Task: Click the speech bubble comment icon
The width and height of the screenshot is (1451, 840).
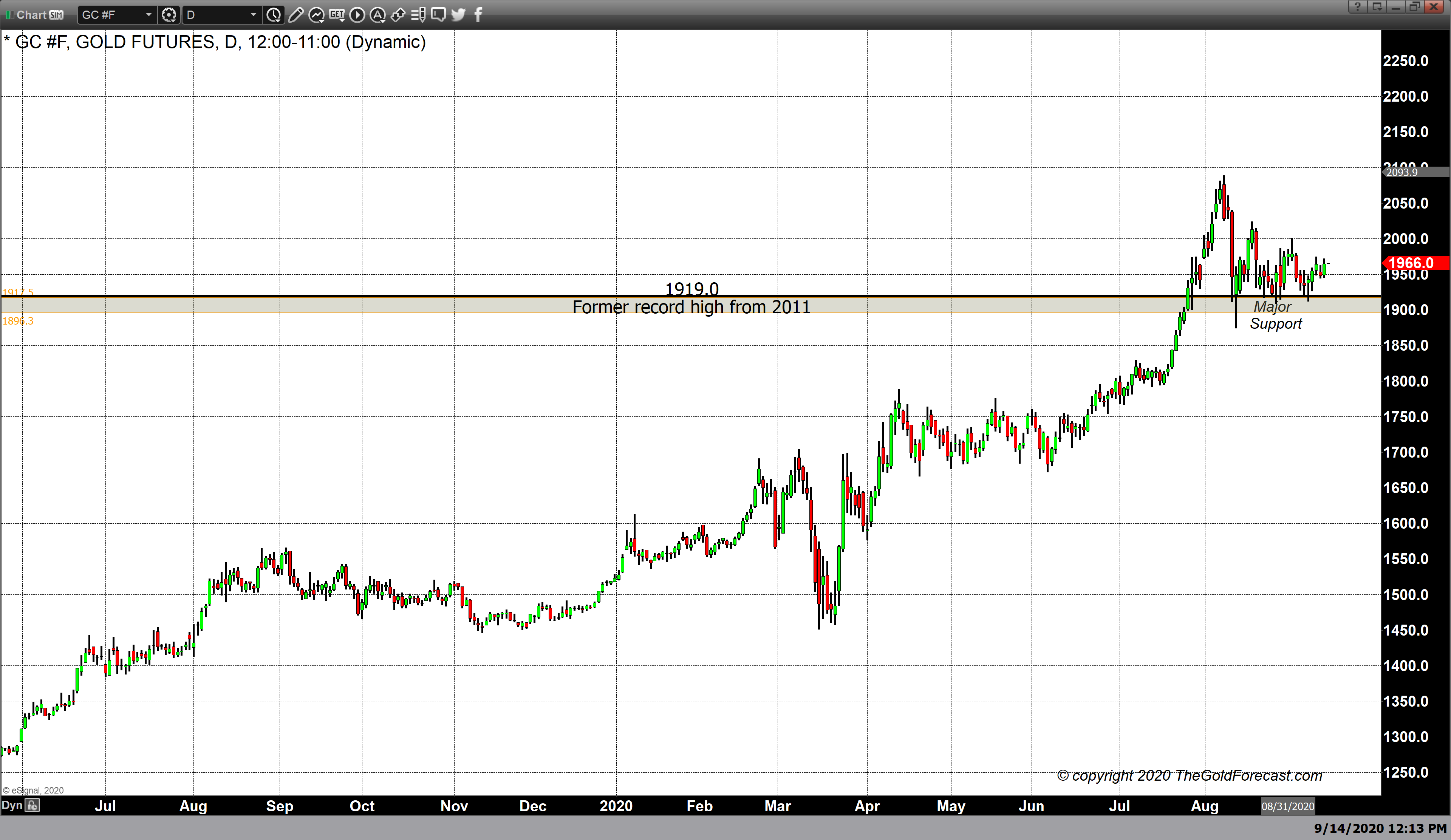Action: coord(438,15)
